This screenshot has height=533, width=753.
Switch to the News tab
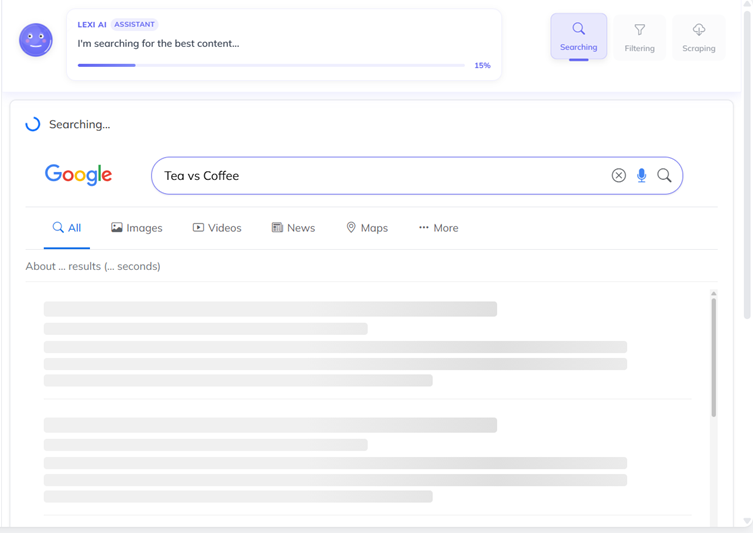click(x=293, y=228)
